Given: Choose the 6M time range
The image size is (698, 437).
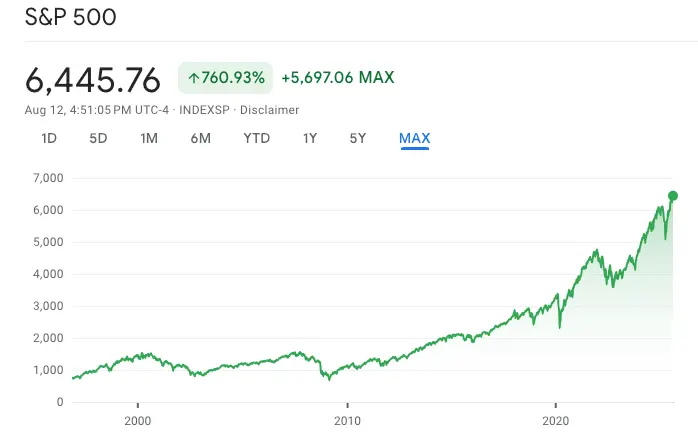Looking at the screenshot, I should click(200, 139).
